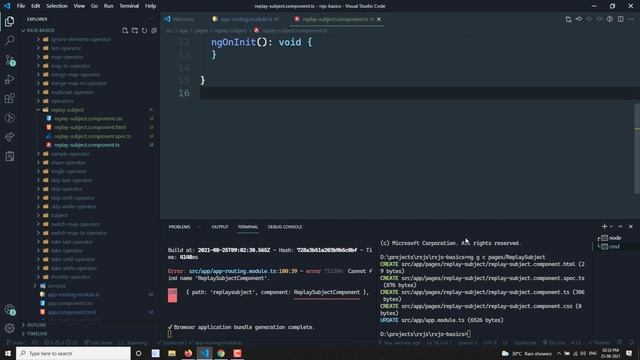The image size is (640, 360).
Task: Select the node terminal instance
Action: click(615, 238)
